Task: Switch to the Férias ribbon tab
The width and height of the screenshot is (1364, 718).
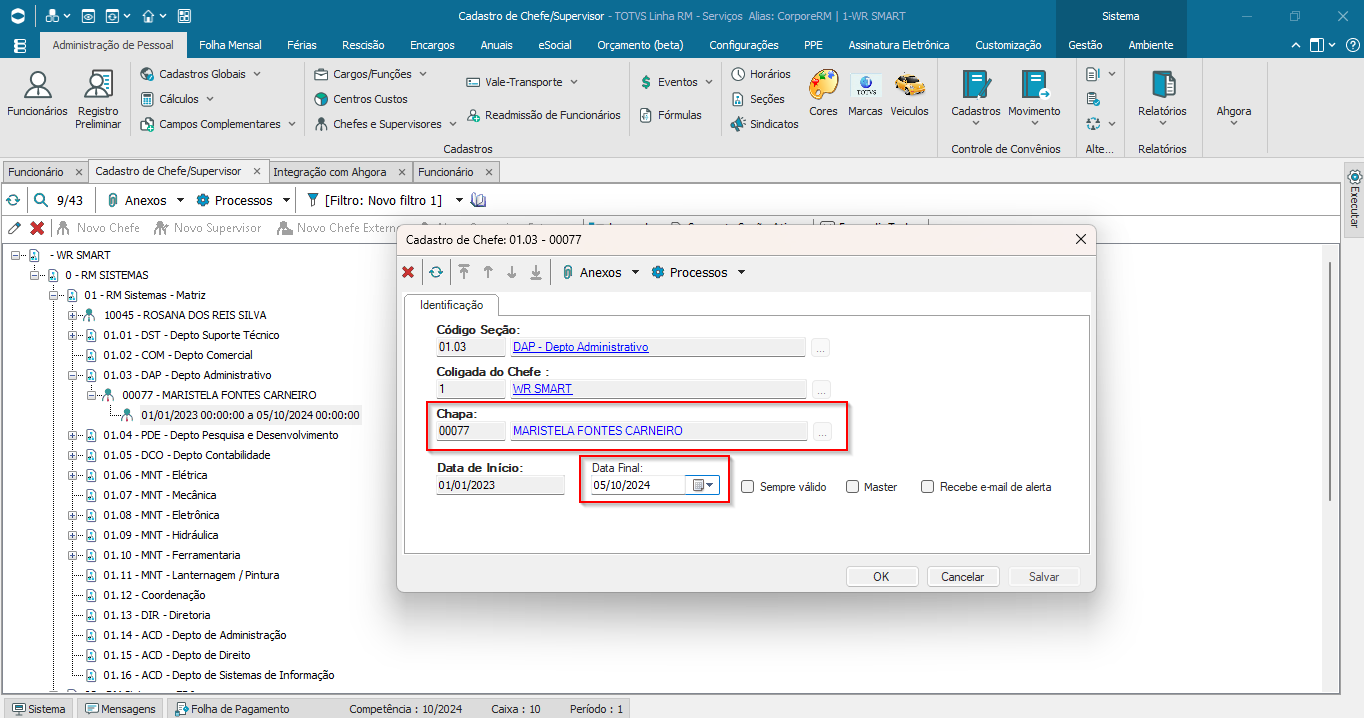Action: pos(302,45)
